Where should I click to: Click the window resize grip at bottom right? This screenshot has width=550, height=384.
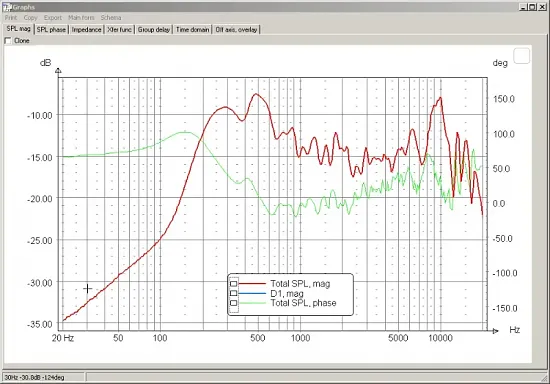[x=545, y=378]
